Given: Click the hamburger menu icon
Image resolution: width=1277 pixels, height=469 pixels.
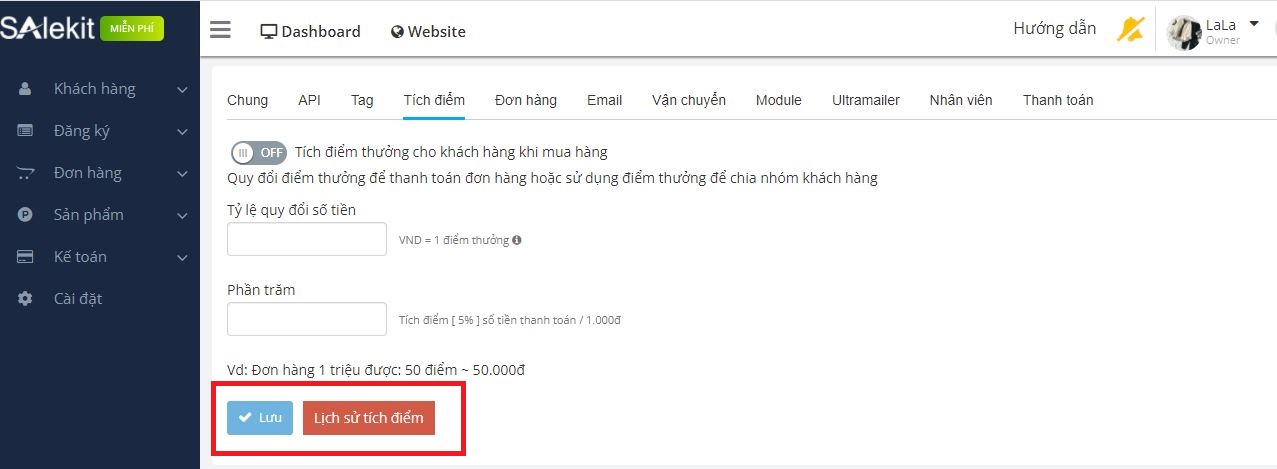Looking at the screenshot, I should pyautogui.click(x=220, y=30).
